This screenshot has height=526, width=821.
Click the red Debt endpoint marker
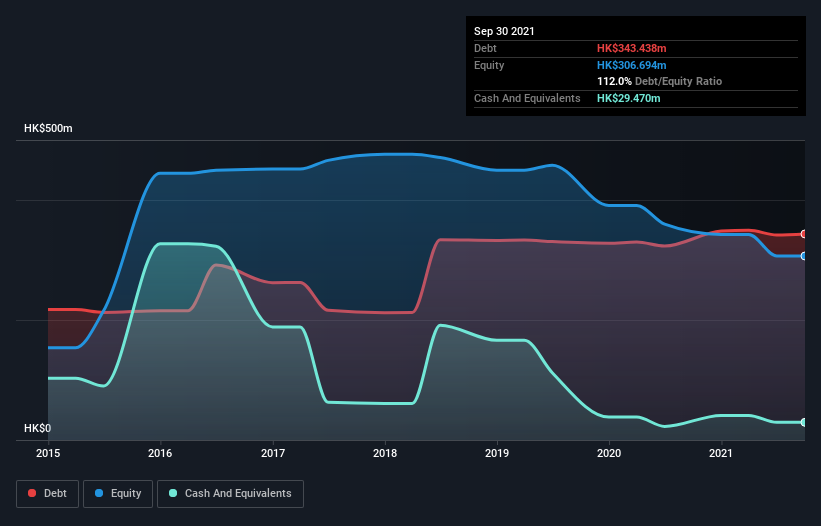click(804, 234)
